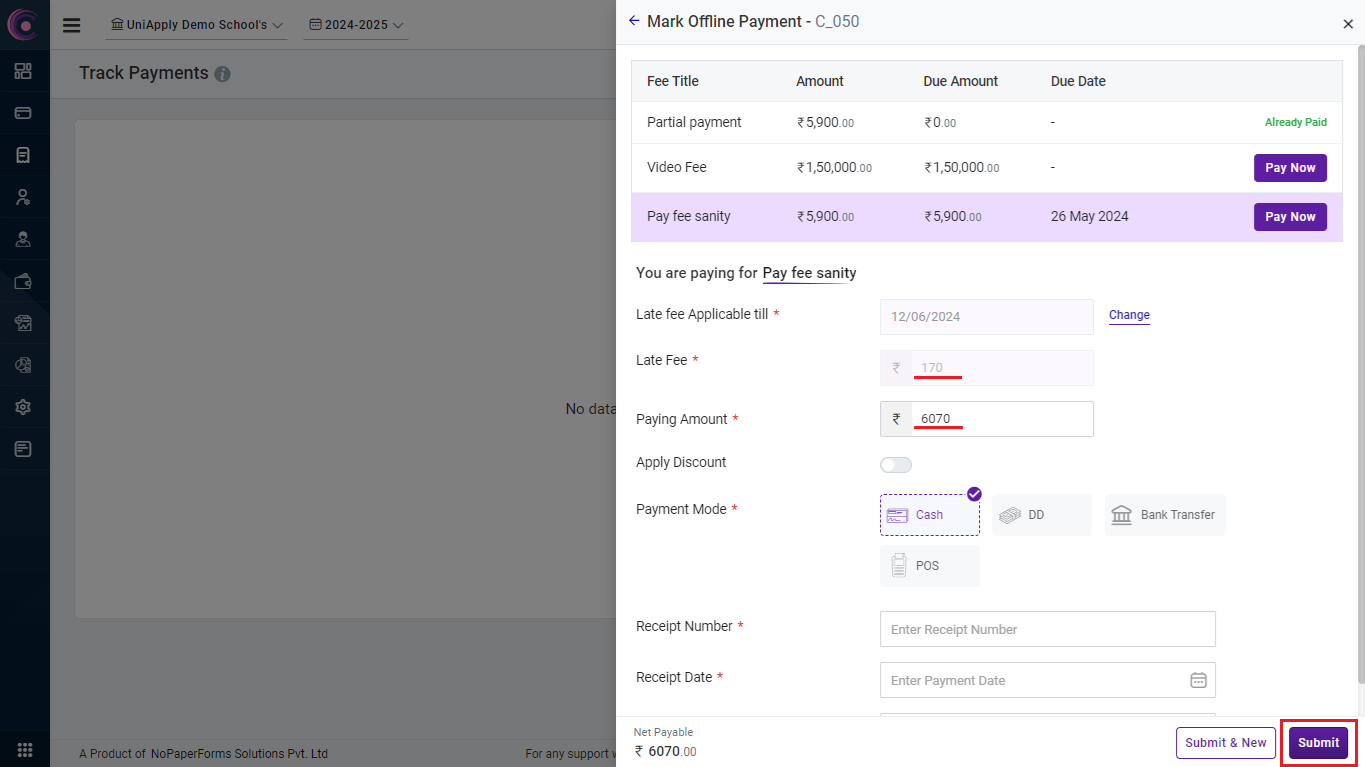Screen dimensions: 1365x767
Task: Open the dashboard icon in sidebar
Action: pyautogui.click(x=23, y=71)
